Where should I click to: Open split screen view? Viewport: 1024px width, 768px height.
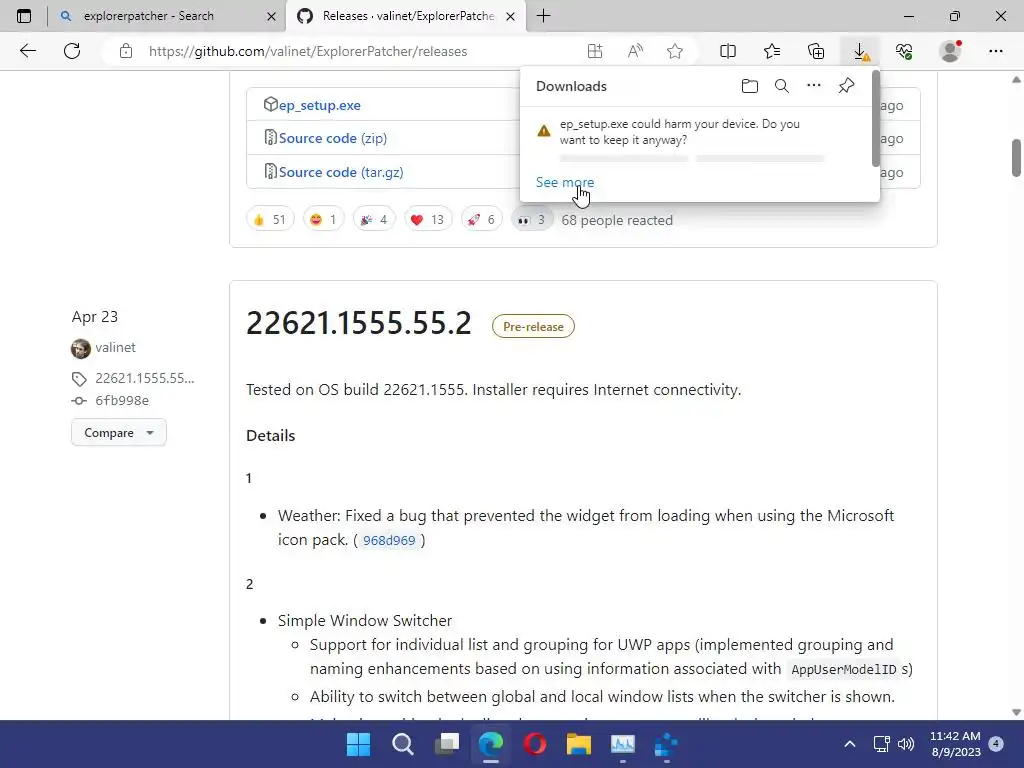(728, 51)
